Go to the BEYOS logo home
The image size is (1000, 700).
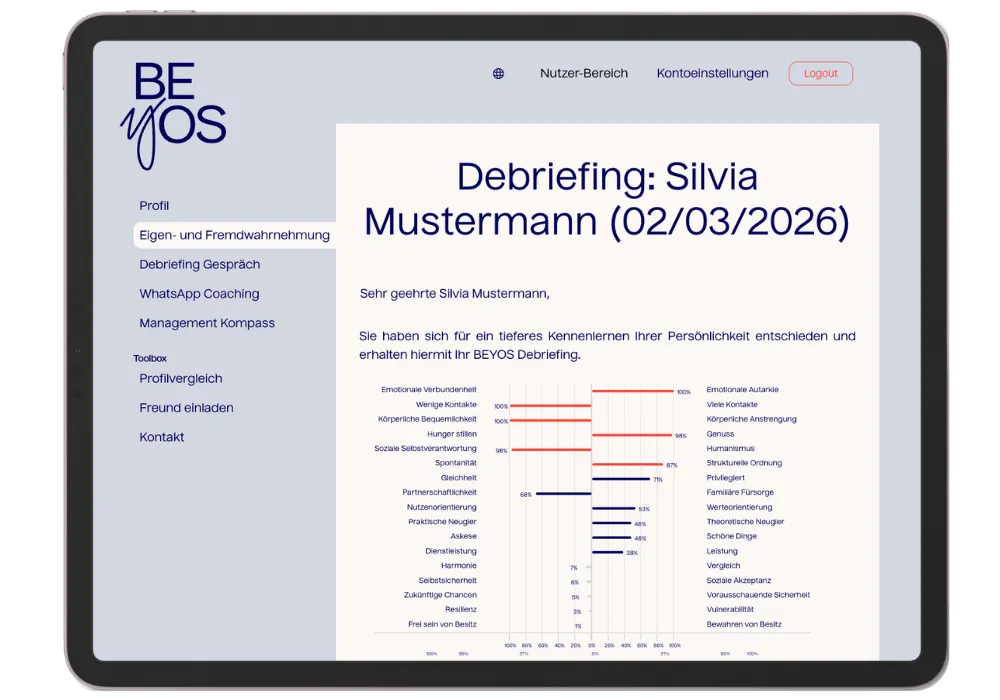coord(173,115)
